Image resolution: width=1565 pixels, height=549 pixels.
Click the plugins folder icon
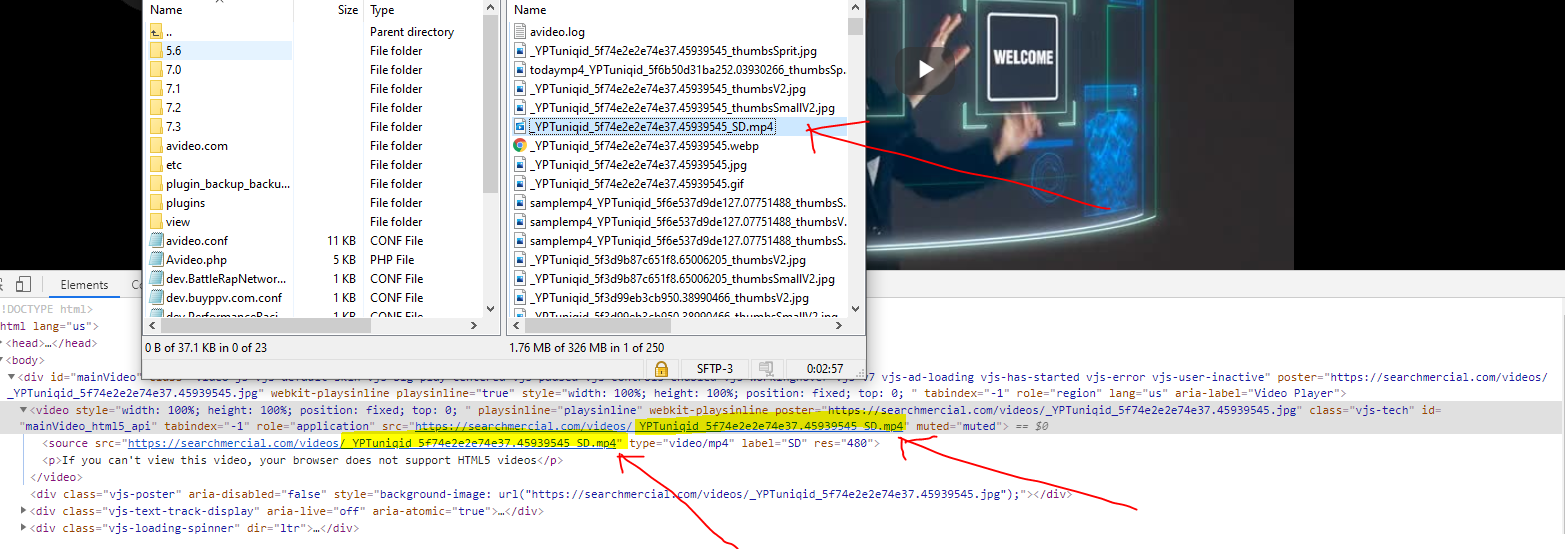click(156, 203)
